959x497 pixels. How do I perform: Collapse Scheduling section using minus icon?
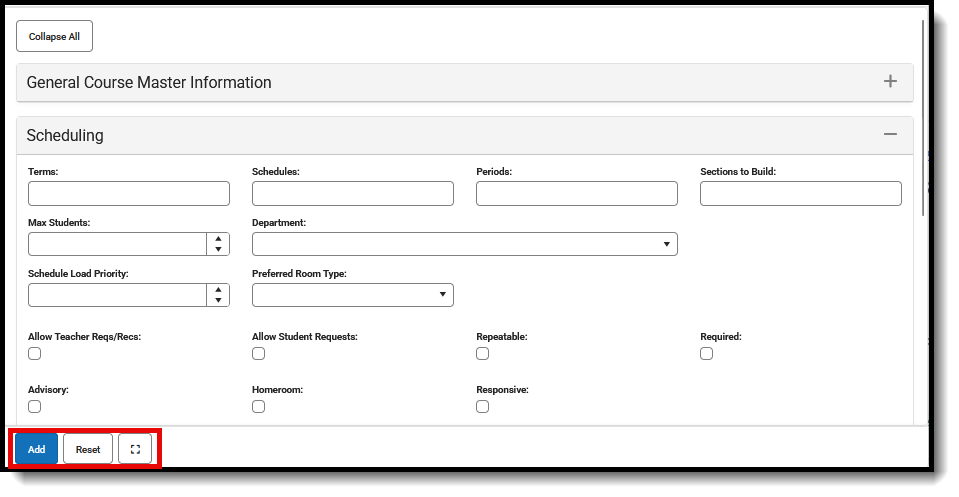pyautogui.click(x=890, y=135)
